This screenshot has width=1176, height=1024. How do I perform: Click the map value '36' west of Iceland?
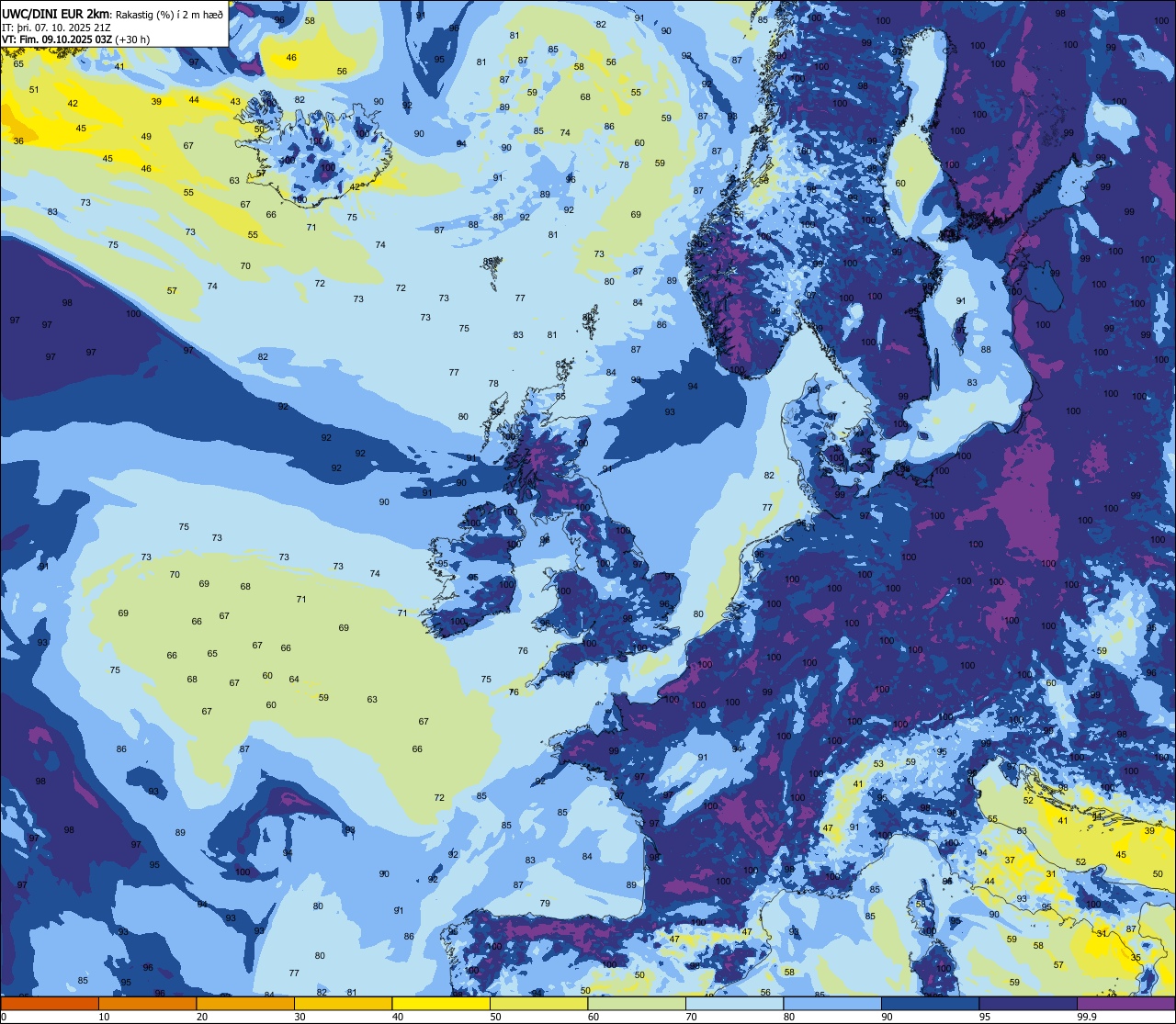[x=18, y=141]
